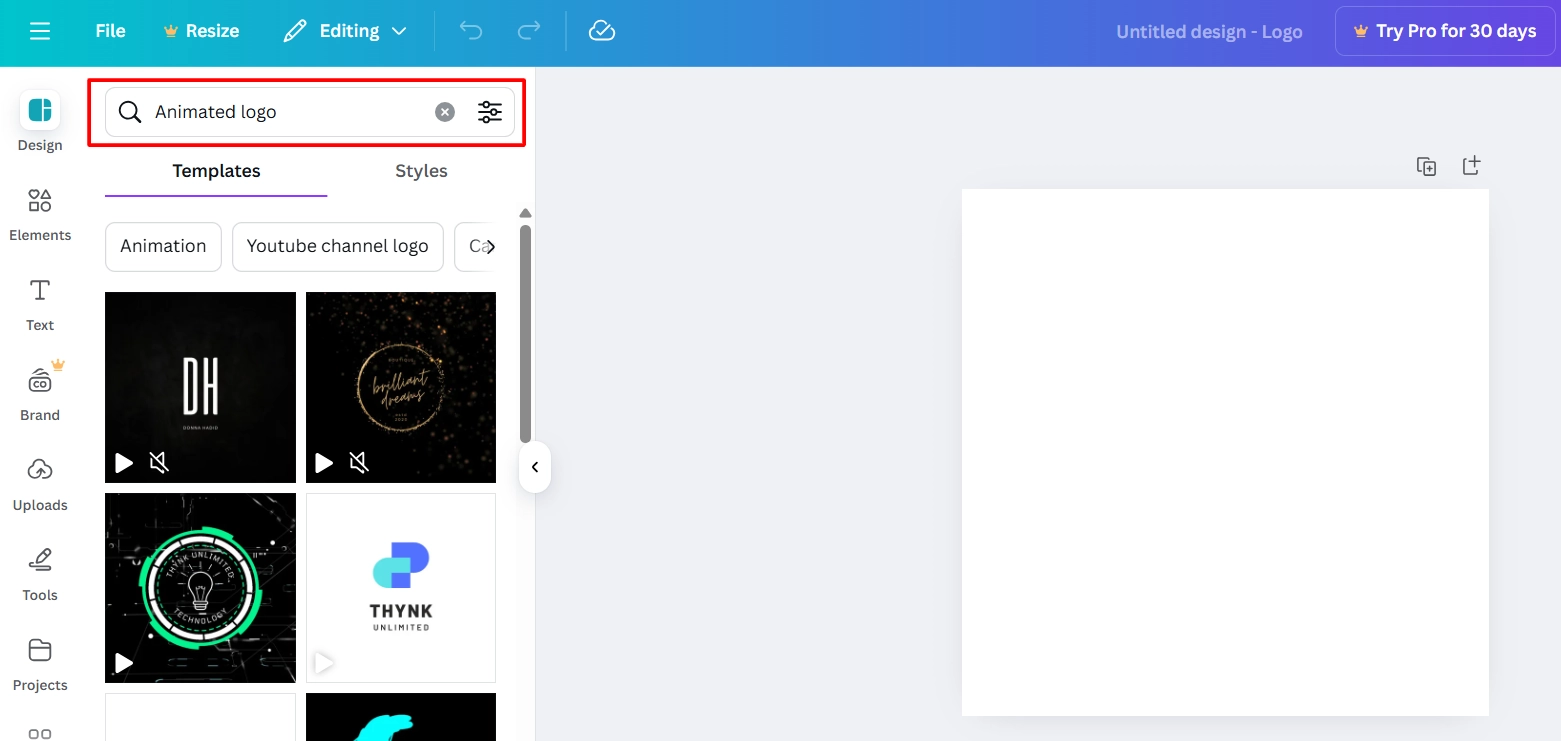The image size is (1561, 741).
Task: Open the main hamburger menu
Action: (x=40, y=30)
